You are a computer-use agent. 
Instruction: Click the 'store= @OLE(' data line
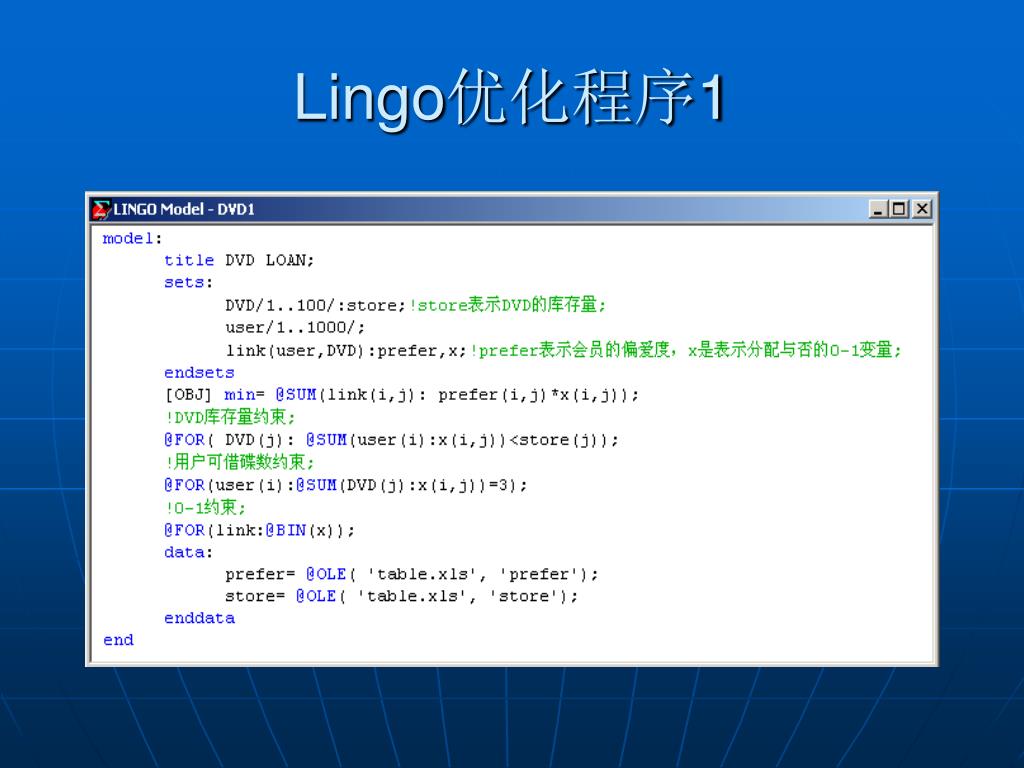[401, 597]
